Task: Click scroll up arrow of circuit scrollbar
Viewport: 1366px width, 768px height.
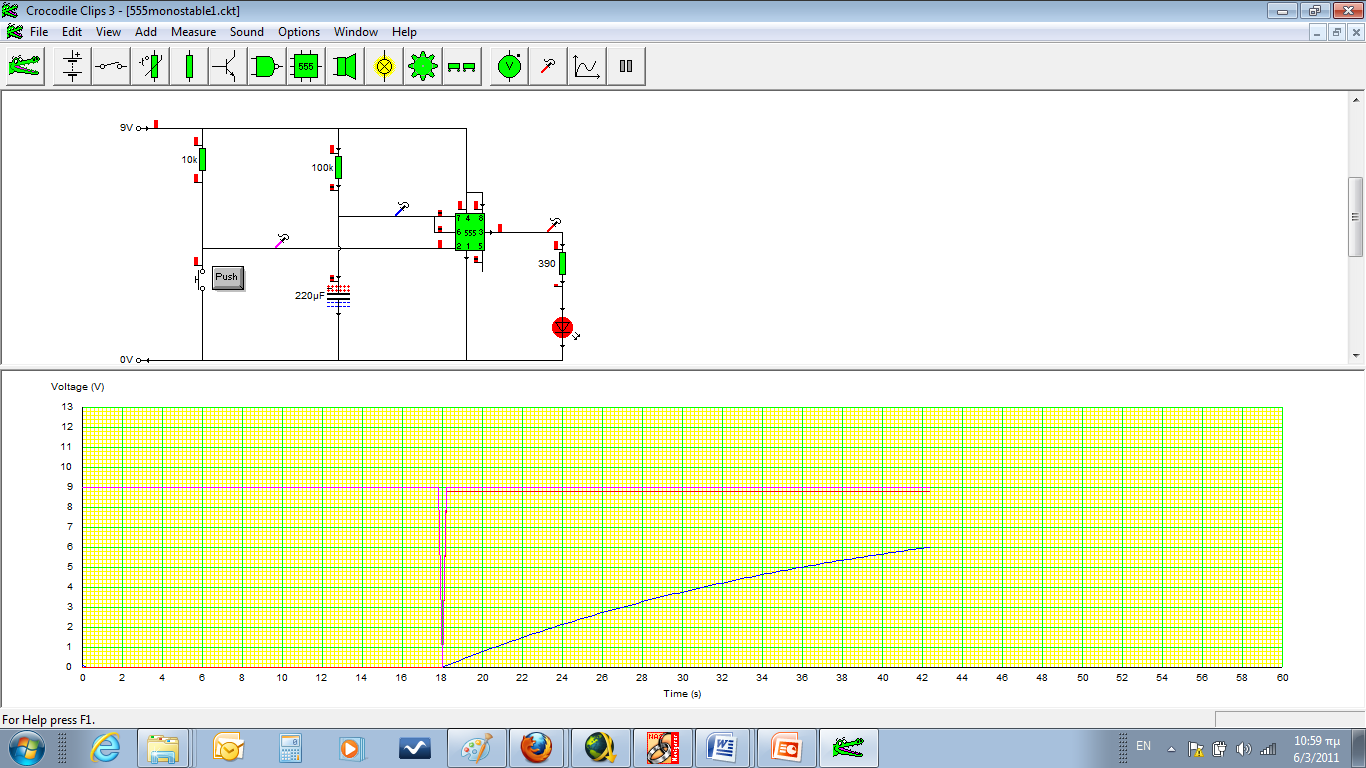Action: (1356, 99)
